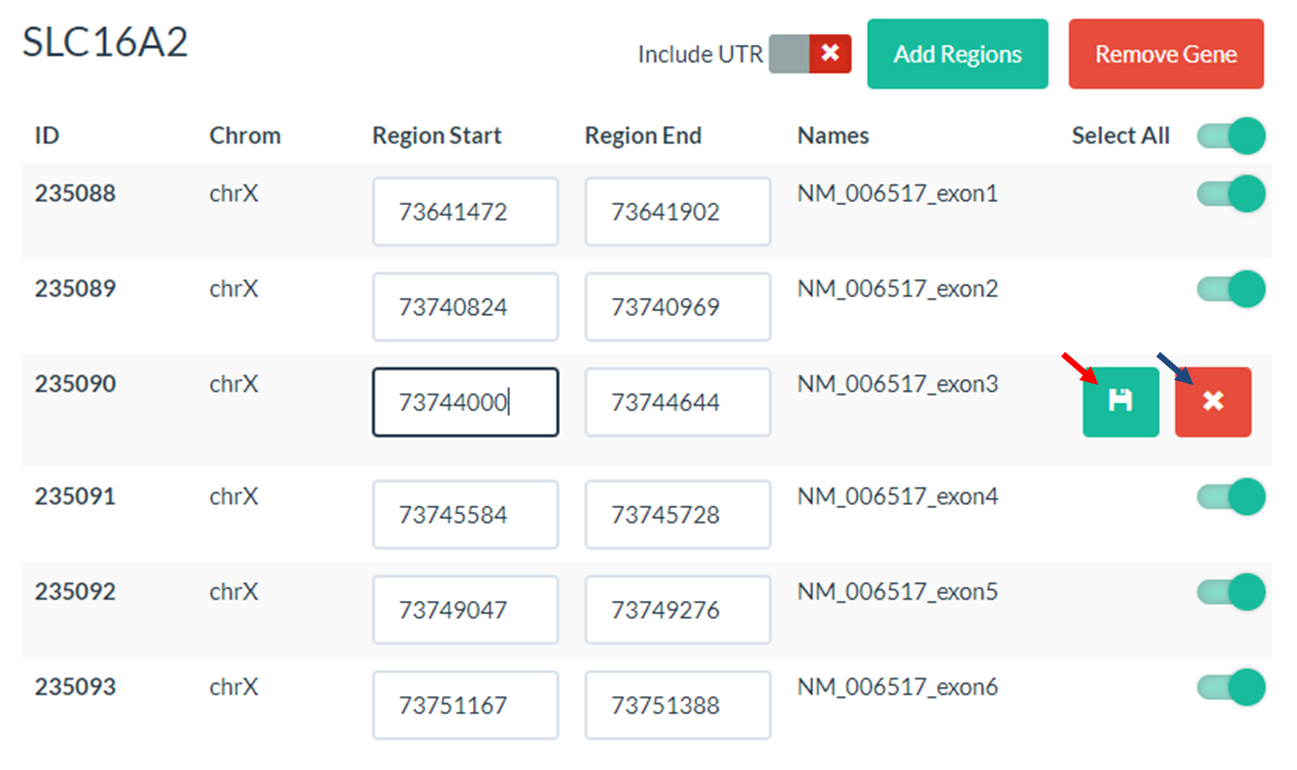Screen dimensions: 1297x770
Task: Save the edited exon3 region
Action: coord(1120,402)
